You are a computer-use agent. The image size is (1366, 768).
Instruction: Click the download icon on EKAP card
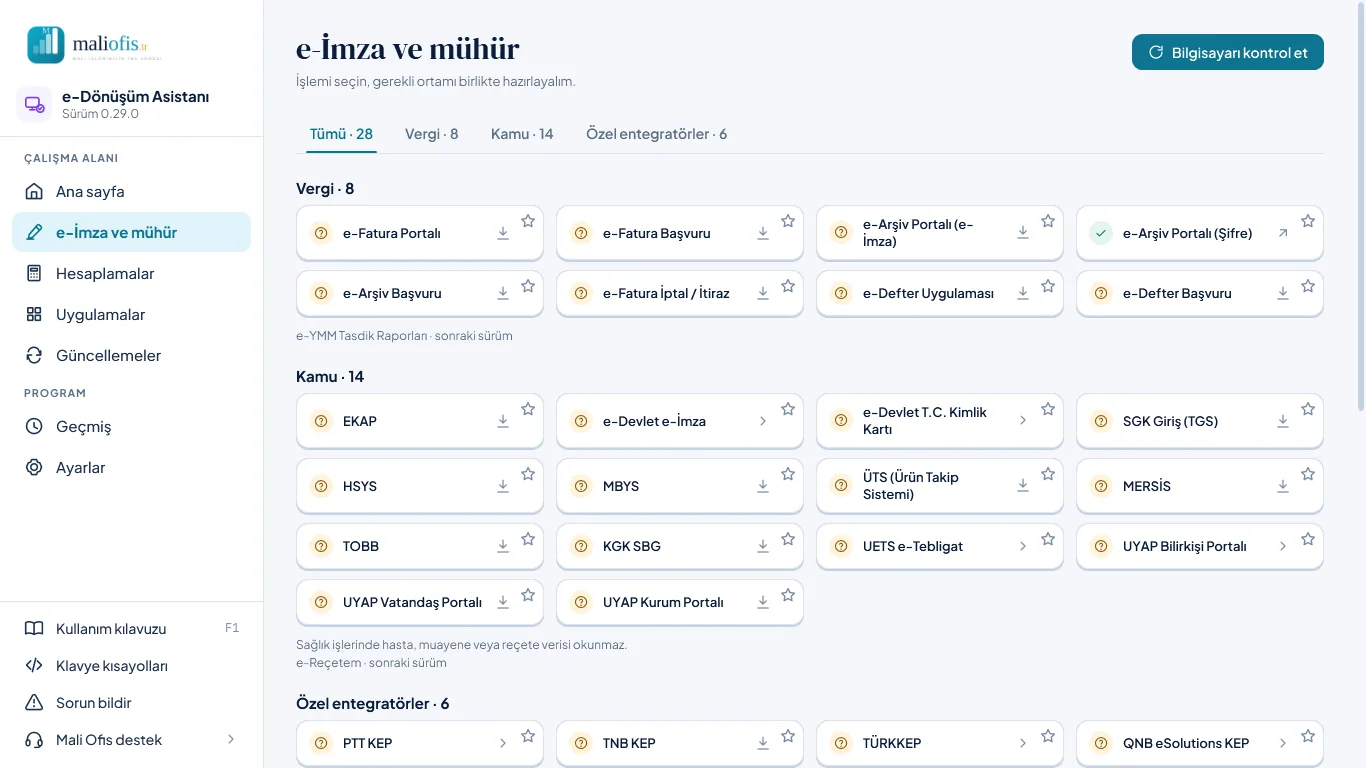point(503,421)
